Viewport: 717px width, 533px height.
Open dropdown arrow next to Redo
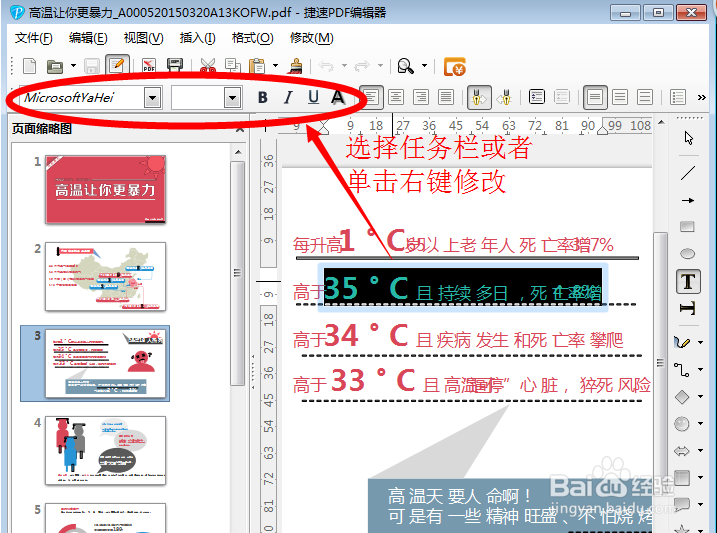coord(380,66)
